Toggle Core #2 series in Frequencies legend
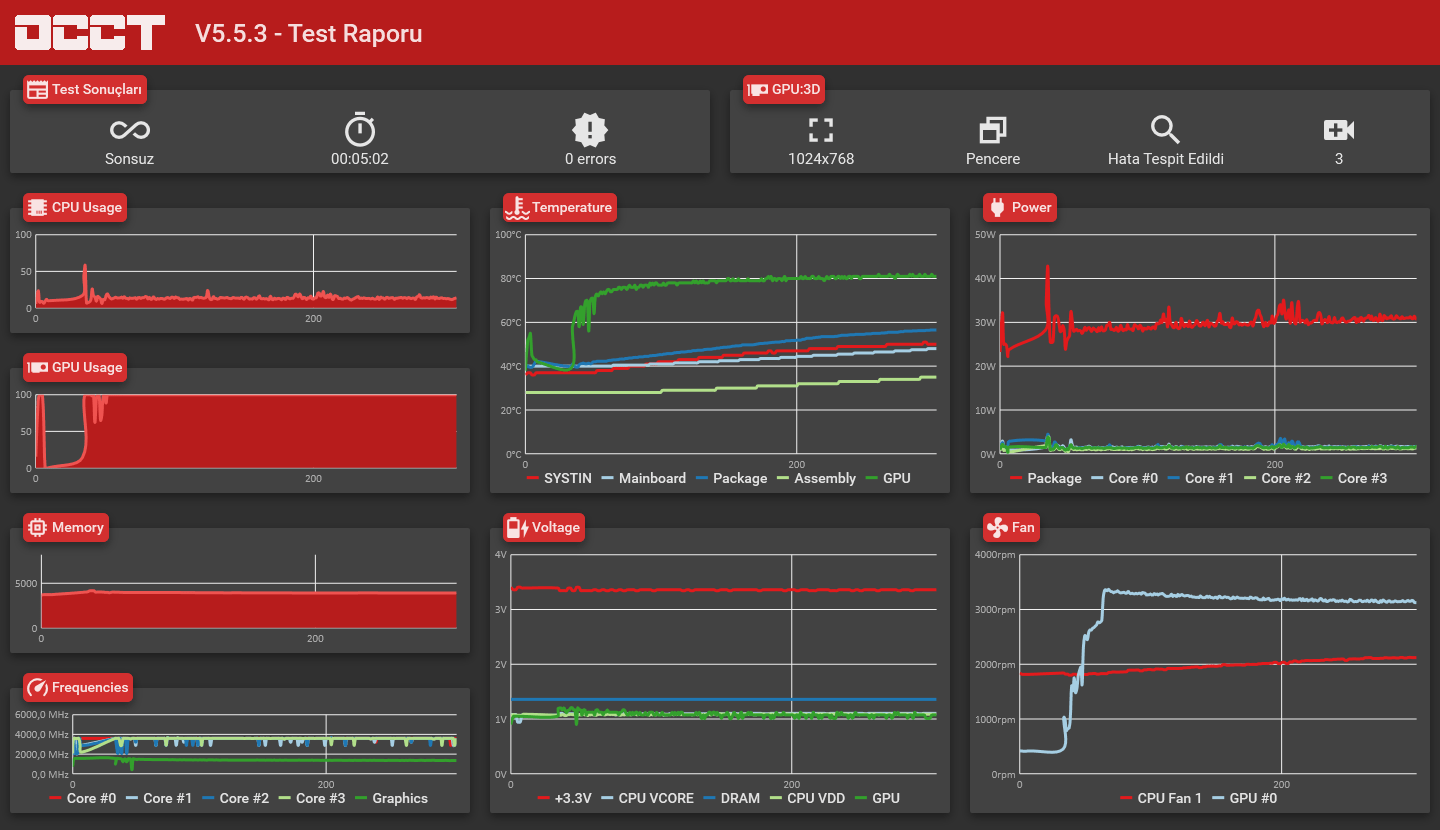Viewport: 1440px width, 830px height. [x=235, y=798]
